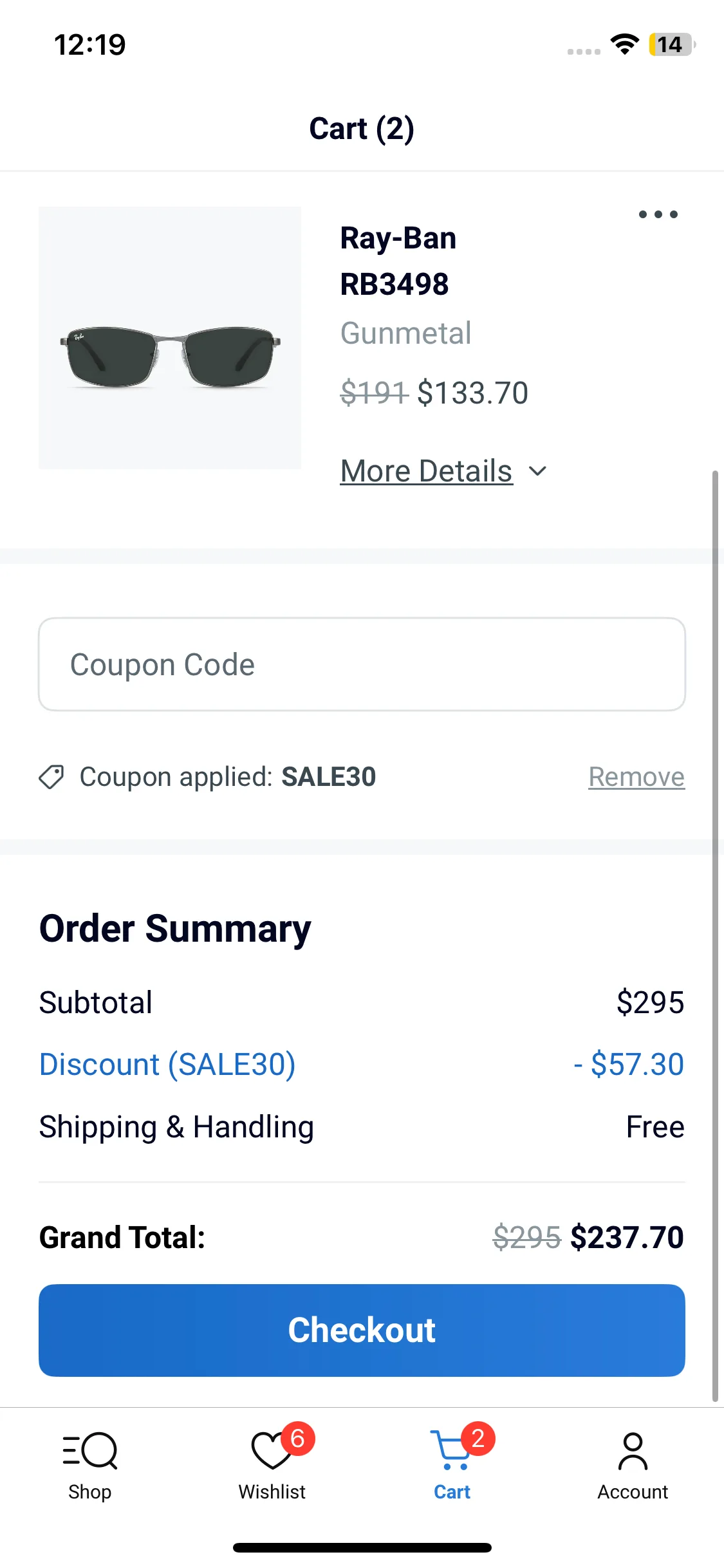The width and height of the screenshot is (724, 1568).
Task: Tap the battery indicator showing 14
Action: [x=671, y=44]
